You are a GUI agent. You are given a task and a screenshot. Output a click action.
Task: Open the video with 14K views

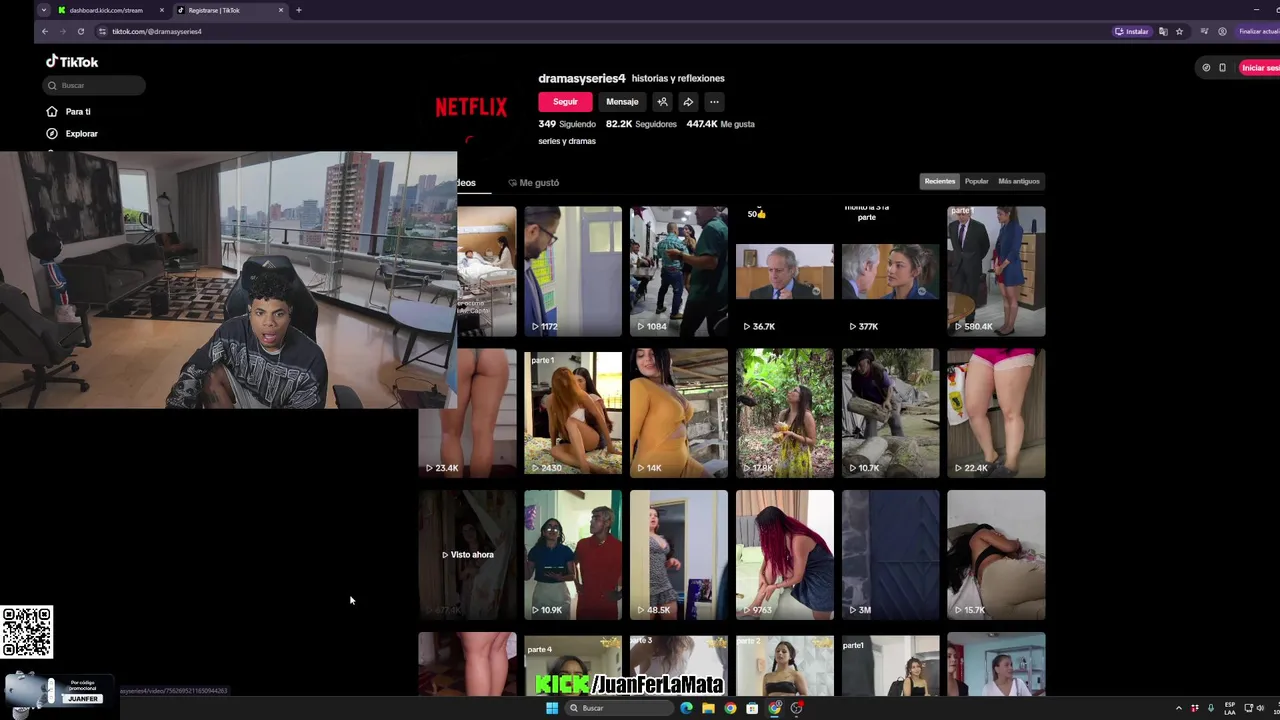point(679,413)
